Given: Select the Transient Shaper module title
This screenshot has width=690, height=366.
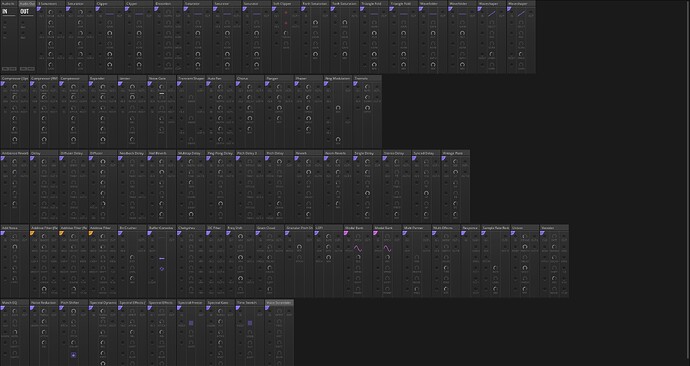Looking at the screenshot, I should coord(191,78).
